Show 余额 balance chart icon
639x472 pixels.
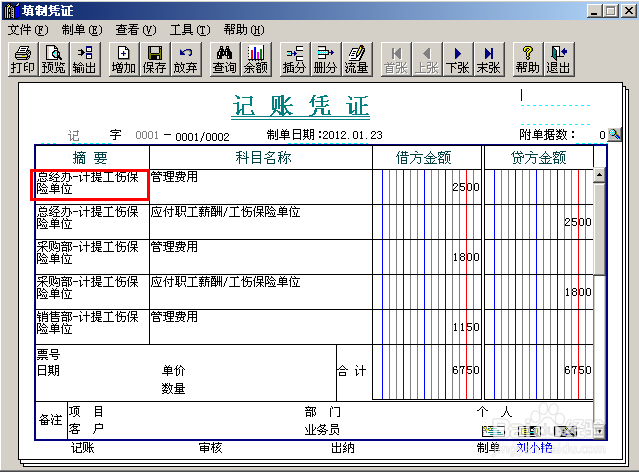coord(256,60)
